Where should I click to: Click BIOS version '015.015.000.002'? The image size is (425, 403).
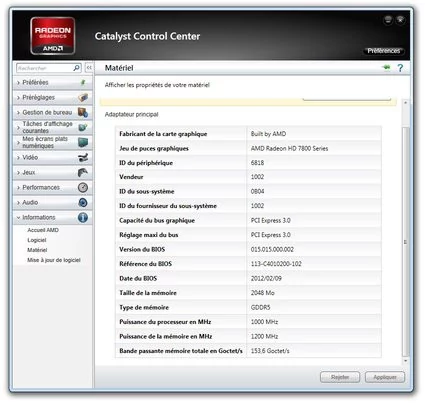pos(272,249)
